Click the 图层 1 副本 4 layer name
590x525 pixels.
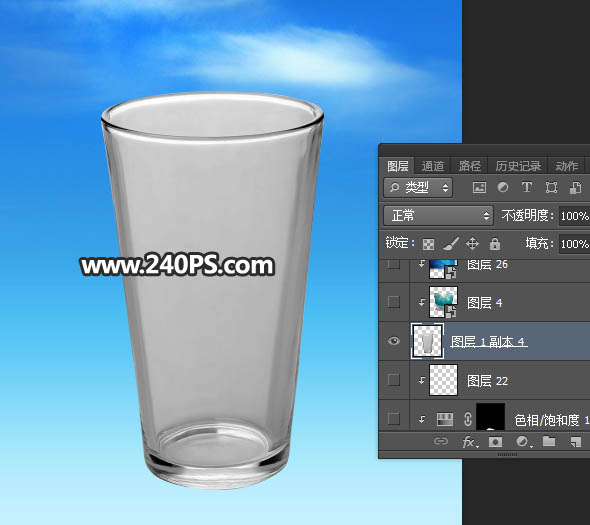coord(489,342)
